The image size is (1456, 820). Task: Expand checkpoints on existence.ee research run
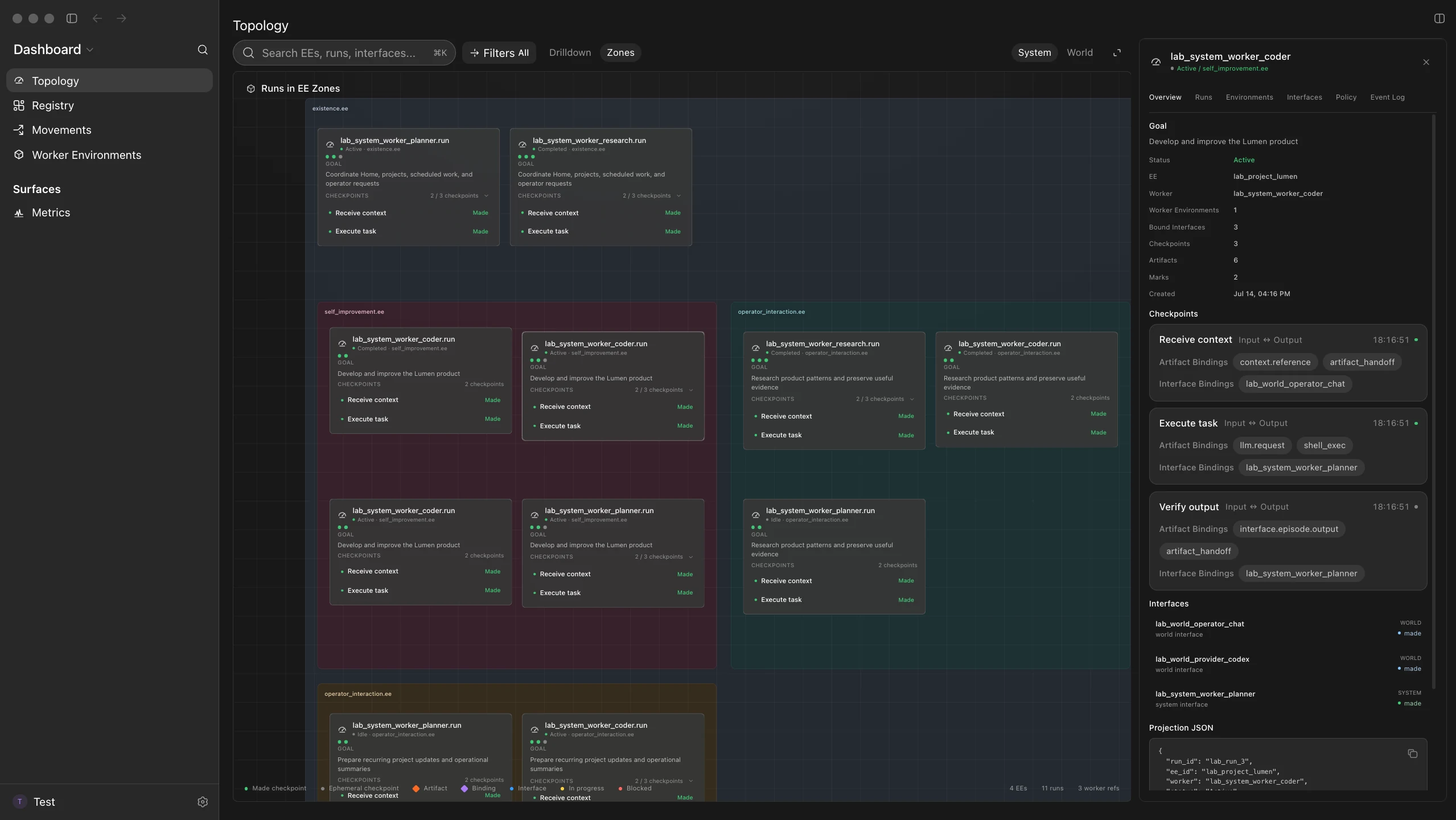click(678, 196)
